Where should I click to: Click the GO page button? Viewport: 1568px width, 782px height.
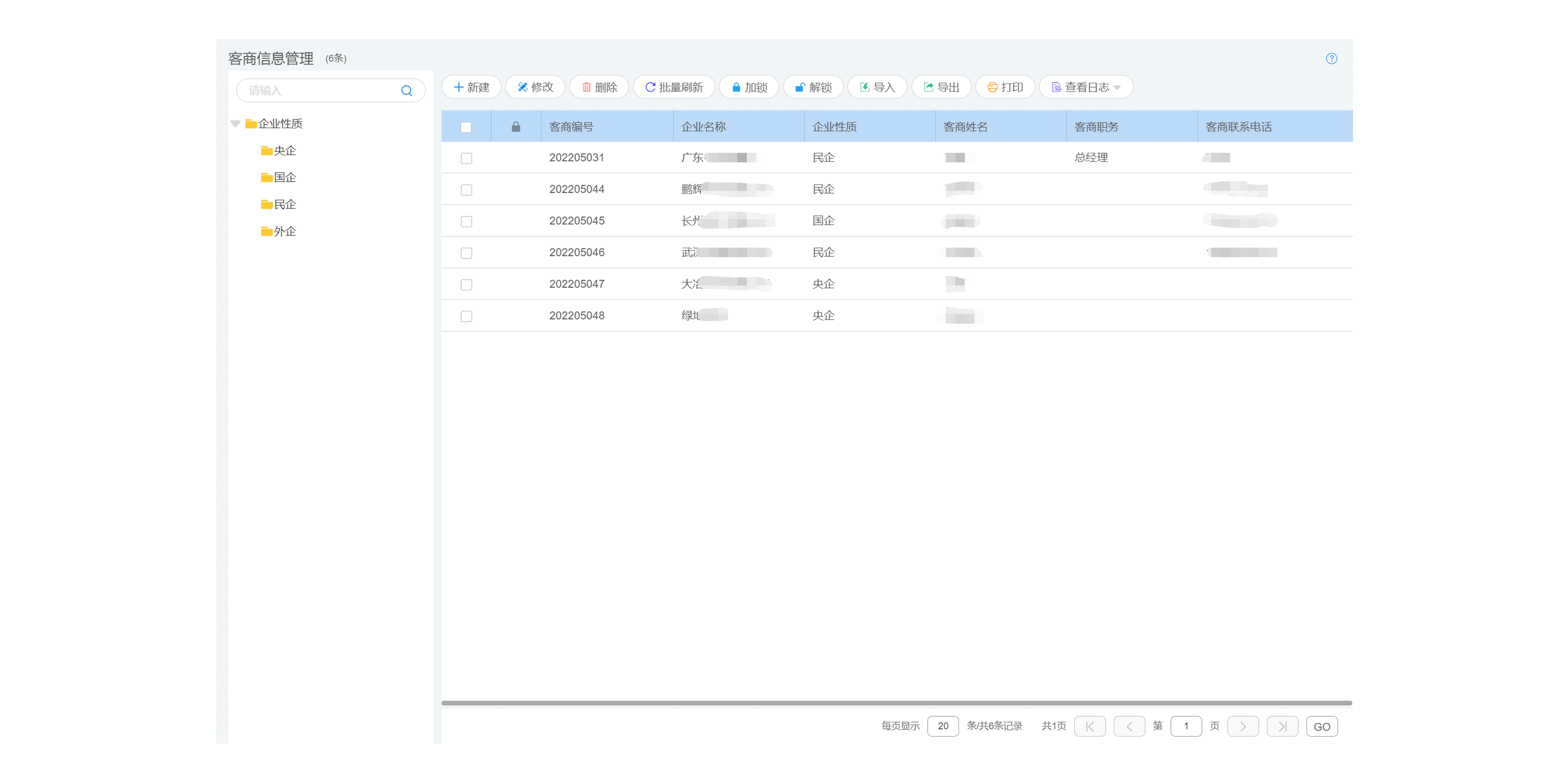tap(1322, 726)
